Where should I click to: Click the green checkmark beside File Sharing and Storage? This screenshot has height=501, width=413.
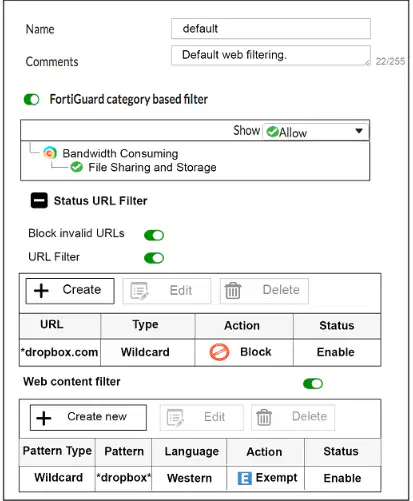[77, 167]
